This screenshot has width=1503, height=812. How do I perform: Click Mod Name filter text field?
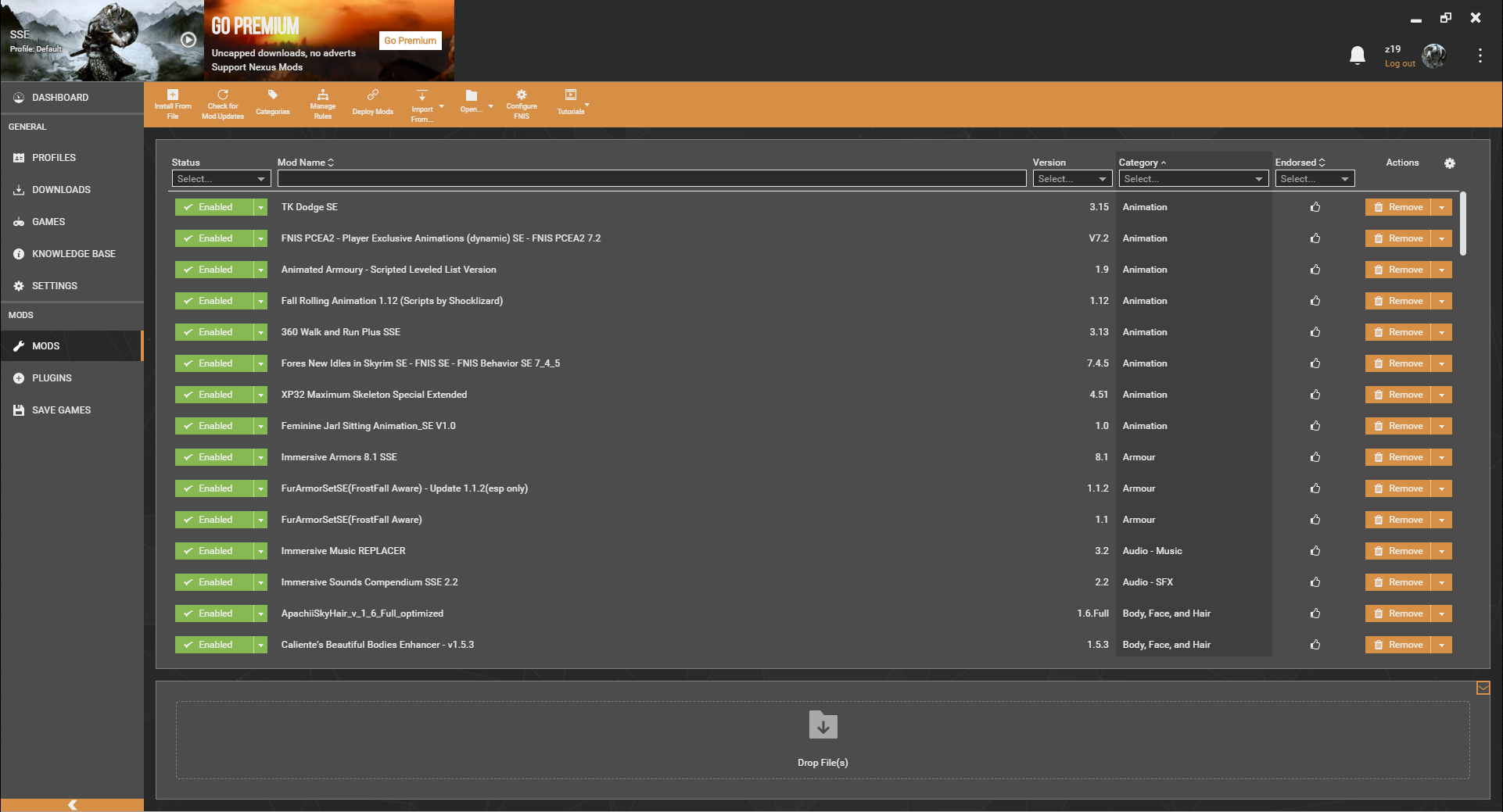[x=651, y=179]
